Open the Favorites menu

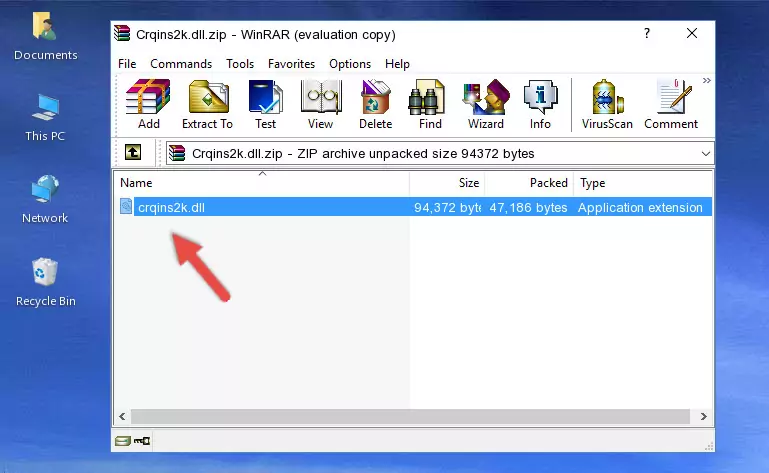click(x=291, y=64)
